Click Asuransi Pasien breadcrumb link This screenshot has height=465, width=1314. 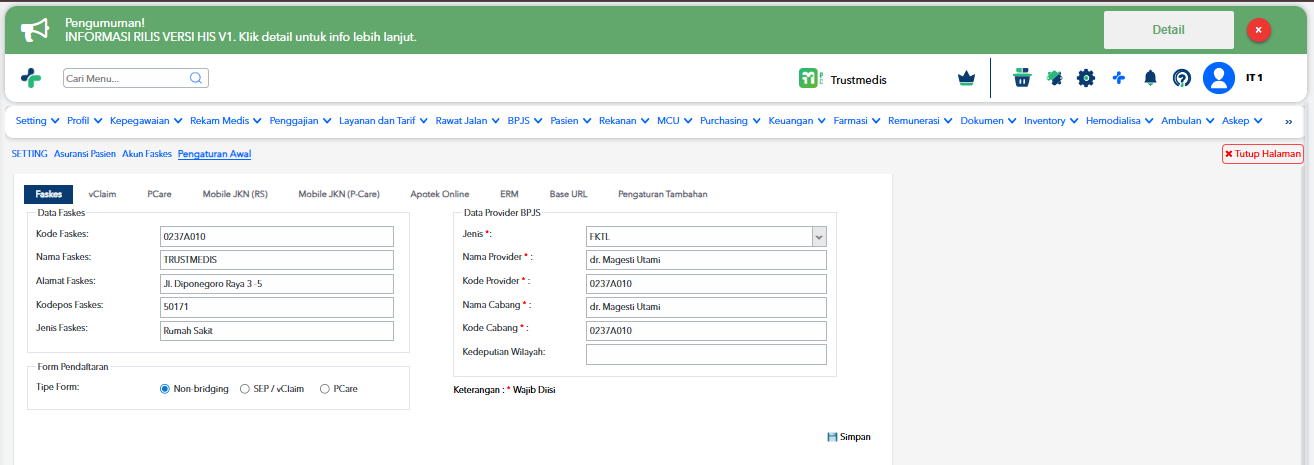click(x=84, y=154)
